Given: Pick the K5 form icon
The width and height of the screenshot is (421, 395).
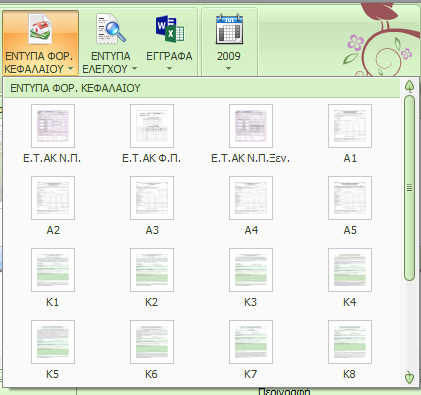Looking at the screenshot, I should coord(53,342).
